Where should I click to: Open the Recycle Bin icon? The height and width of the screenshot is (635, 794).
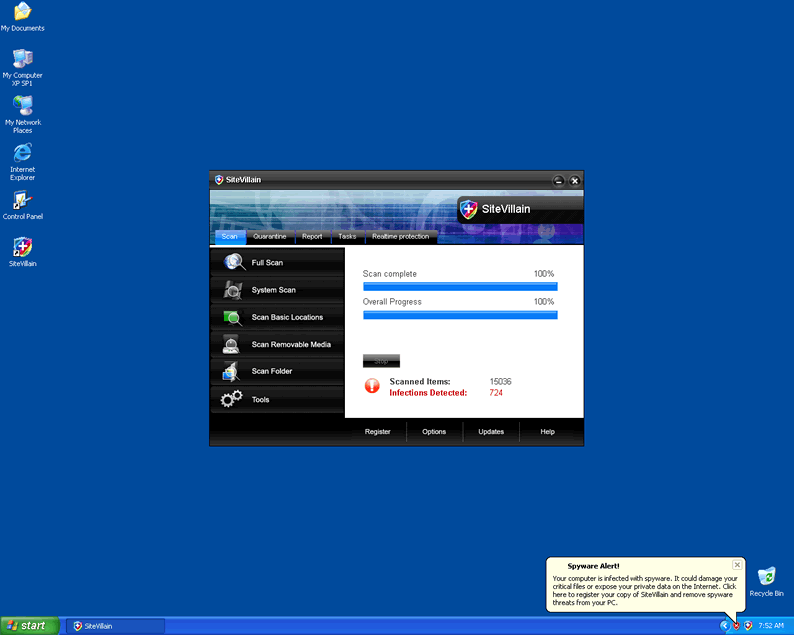pyautogui.click(x=767, y=577)
